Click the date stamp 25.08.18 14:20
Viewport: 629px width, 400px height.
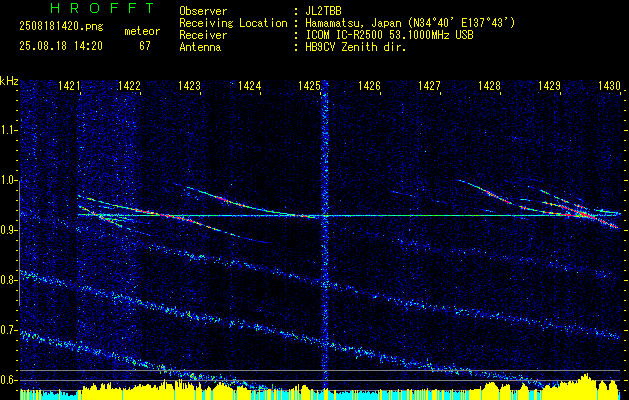(61, 46)
